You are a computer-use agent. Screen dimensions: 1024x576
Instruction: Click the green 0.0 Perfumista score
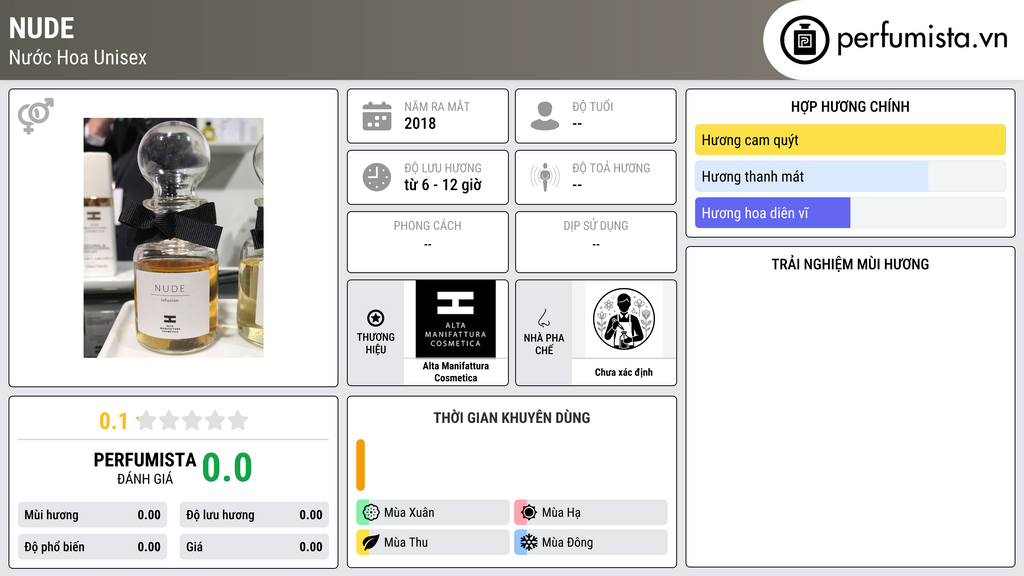[227, 467]
